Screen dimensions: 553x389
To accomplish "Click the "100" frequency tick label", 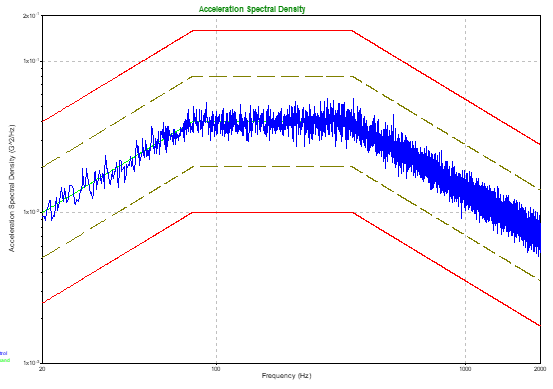I will (216, 369).
